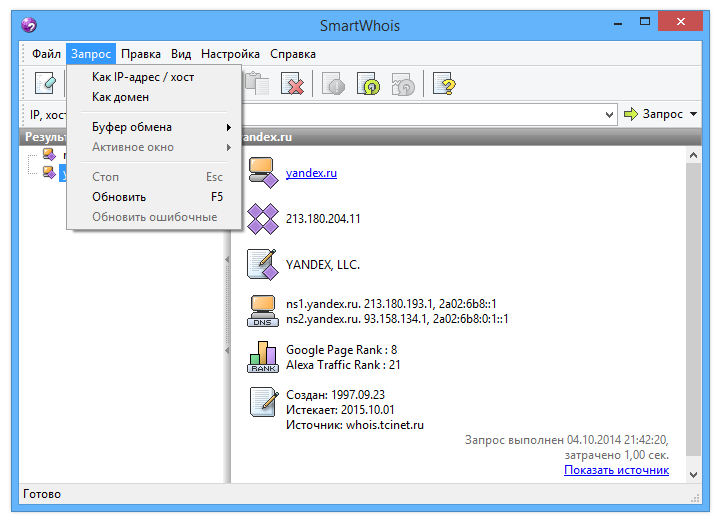Select Обновить ошибочные menu entry
720x529 pixels.
154,217
